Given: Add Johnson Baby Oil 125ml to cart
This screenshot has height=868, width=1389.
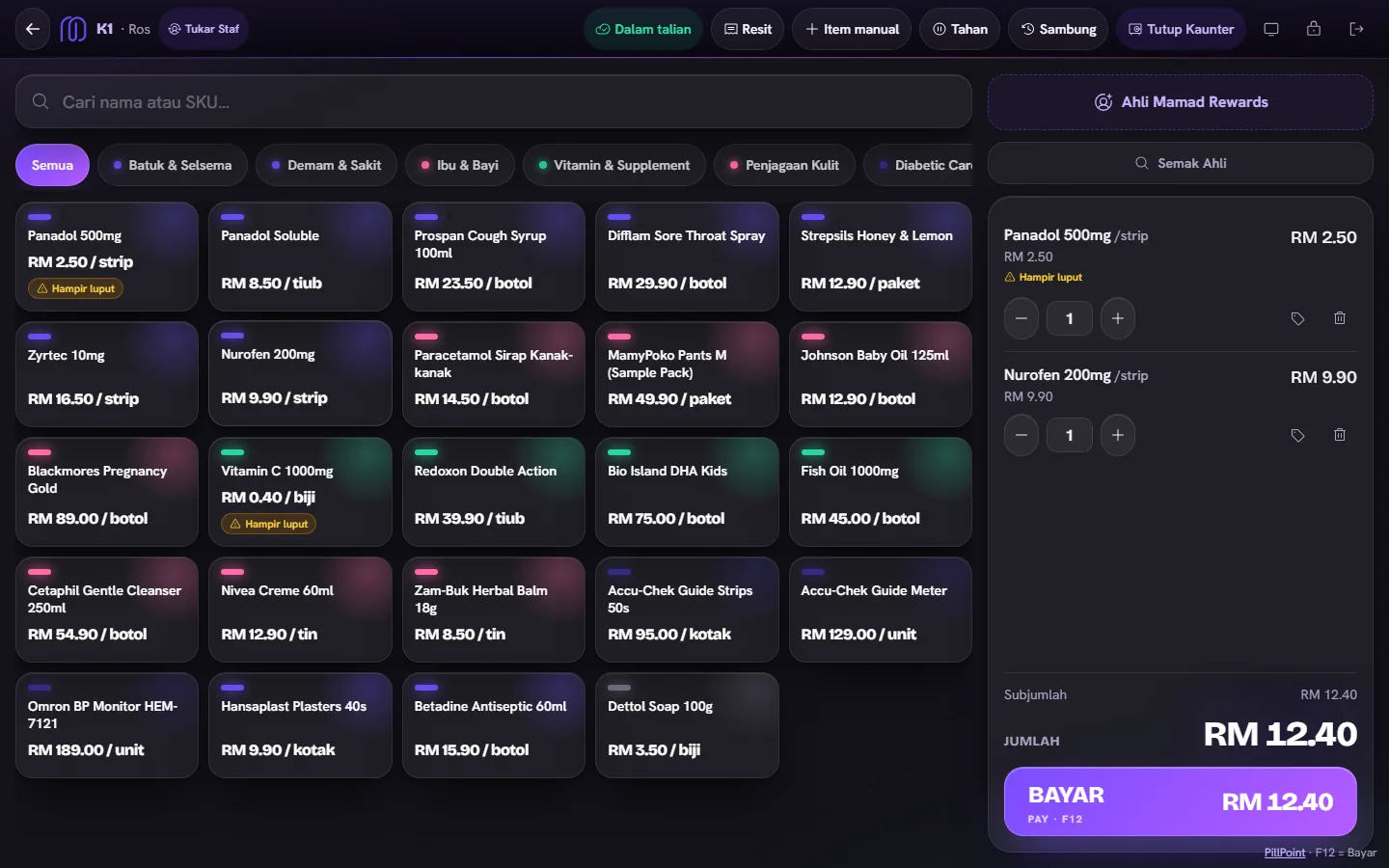Looking at the screenshot, I should [x=881, y=374].
